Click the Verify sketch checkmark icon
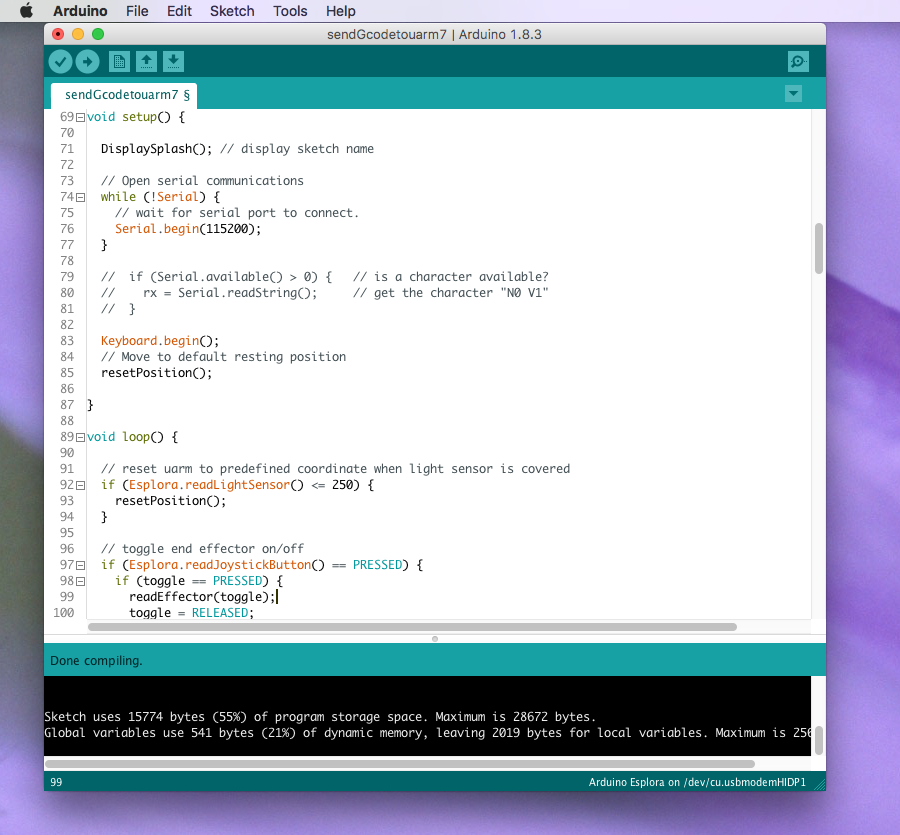The height and width of the screenshot is (835, 900). (x=60, y=62)
